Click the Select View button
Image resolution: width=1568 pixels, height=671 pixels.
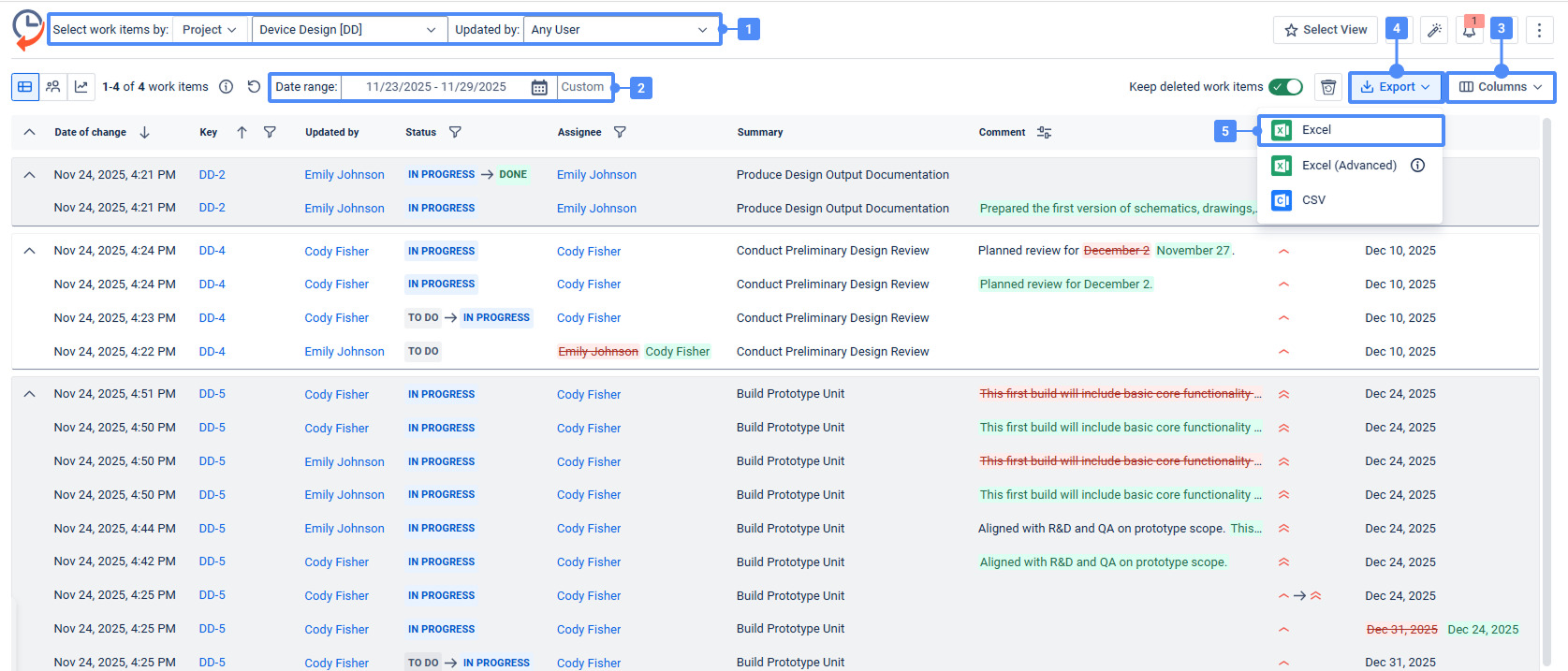[1326, 30]
